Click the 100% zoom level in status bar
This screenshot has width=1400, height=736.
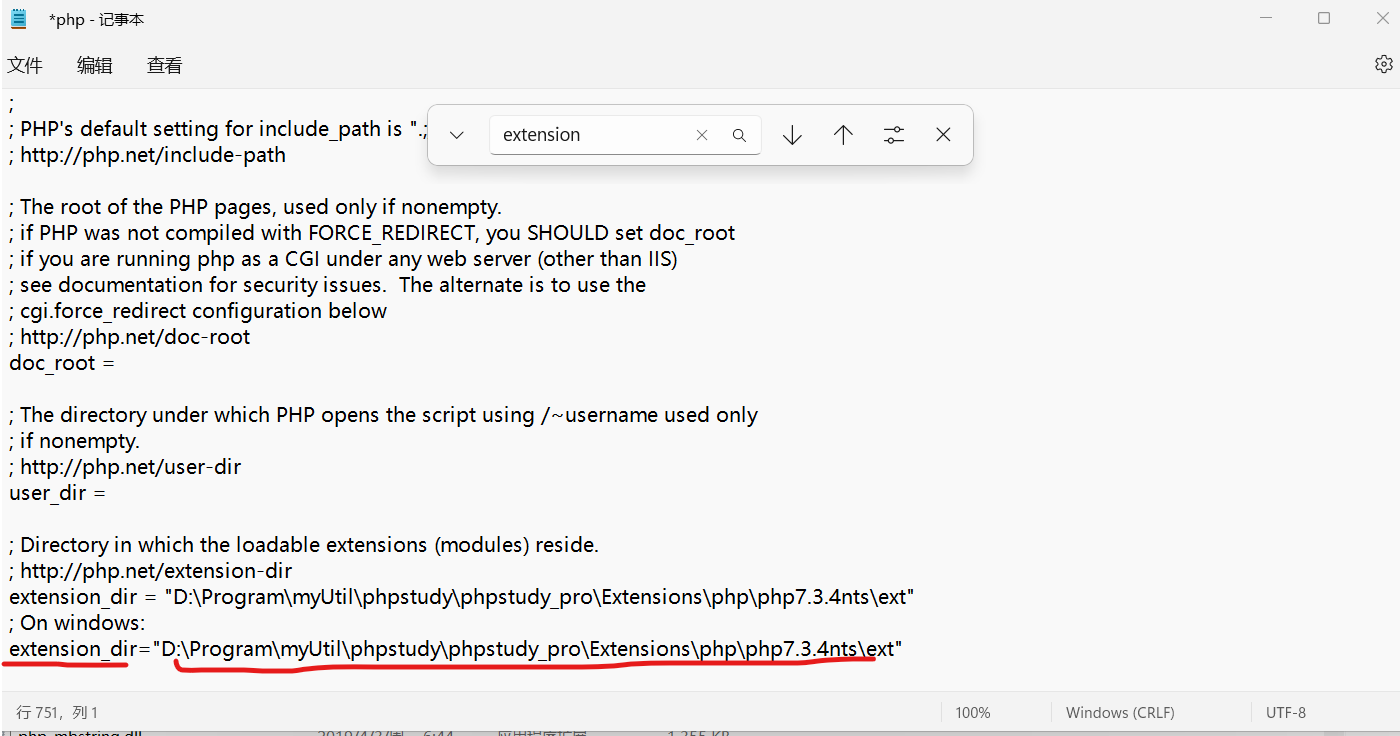[973, 713]
